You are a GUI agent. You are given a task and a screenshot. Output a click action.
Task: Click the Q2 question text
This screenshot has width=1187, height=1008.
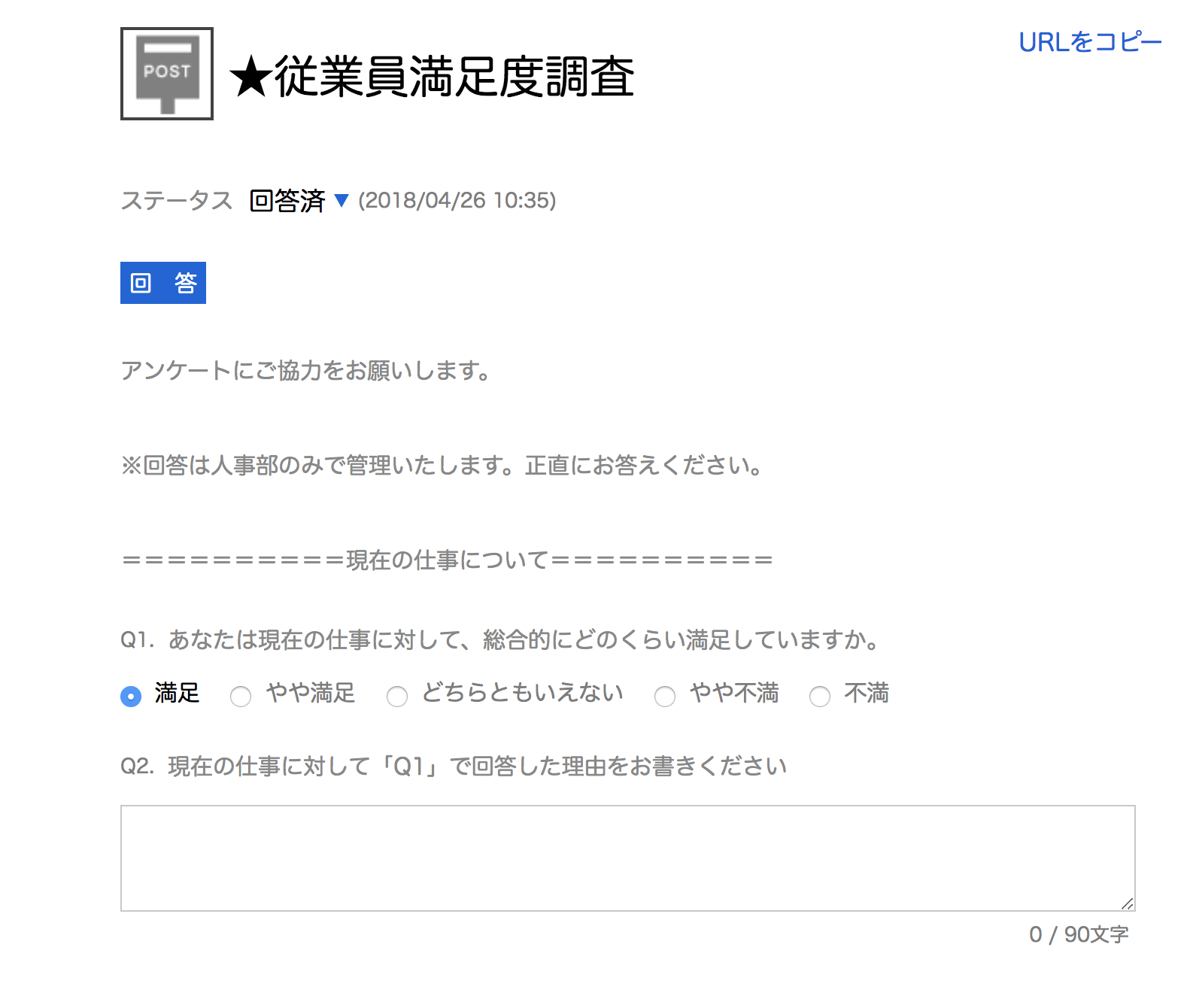pyautogui.click(x=454, y=767)
